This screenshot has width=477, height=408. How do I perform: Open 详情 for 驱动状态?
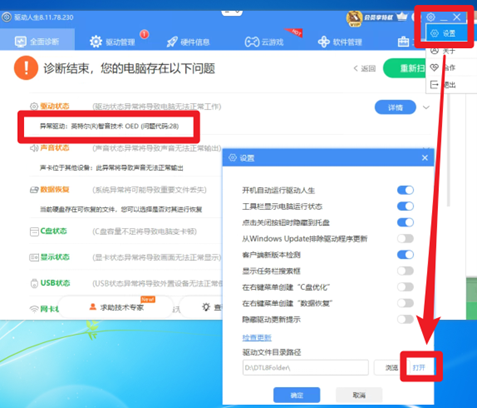coord(395,107)
